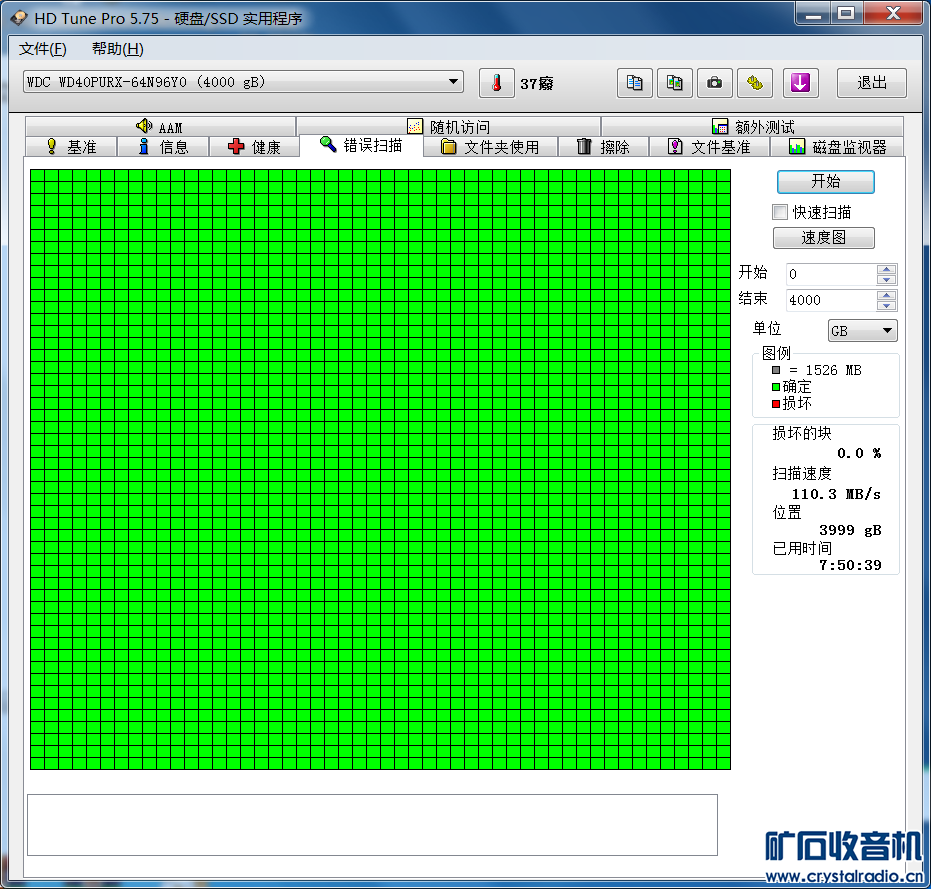Click the empty log box below grid
931x889 pixels.
pyautogui.click(x=372, y=825)
